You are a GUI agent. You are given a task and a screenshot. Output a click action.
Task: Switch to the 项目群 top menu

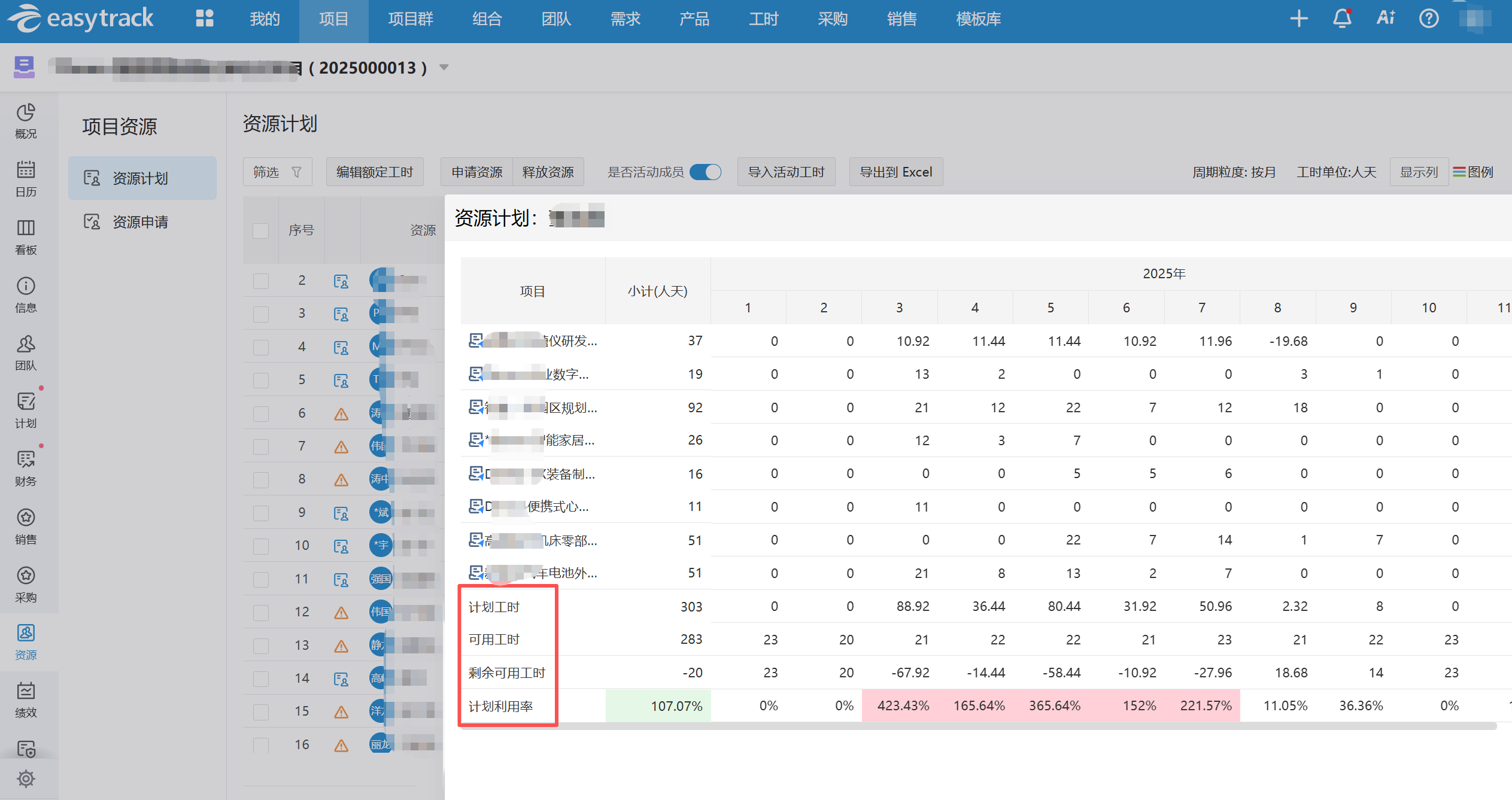410,19
